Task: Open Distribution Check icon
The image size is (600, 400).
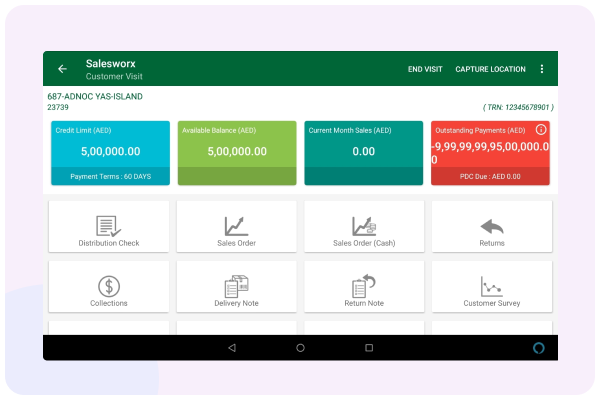Action: 108,226
